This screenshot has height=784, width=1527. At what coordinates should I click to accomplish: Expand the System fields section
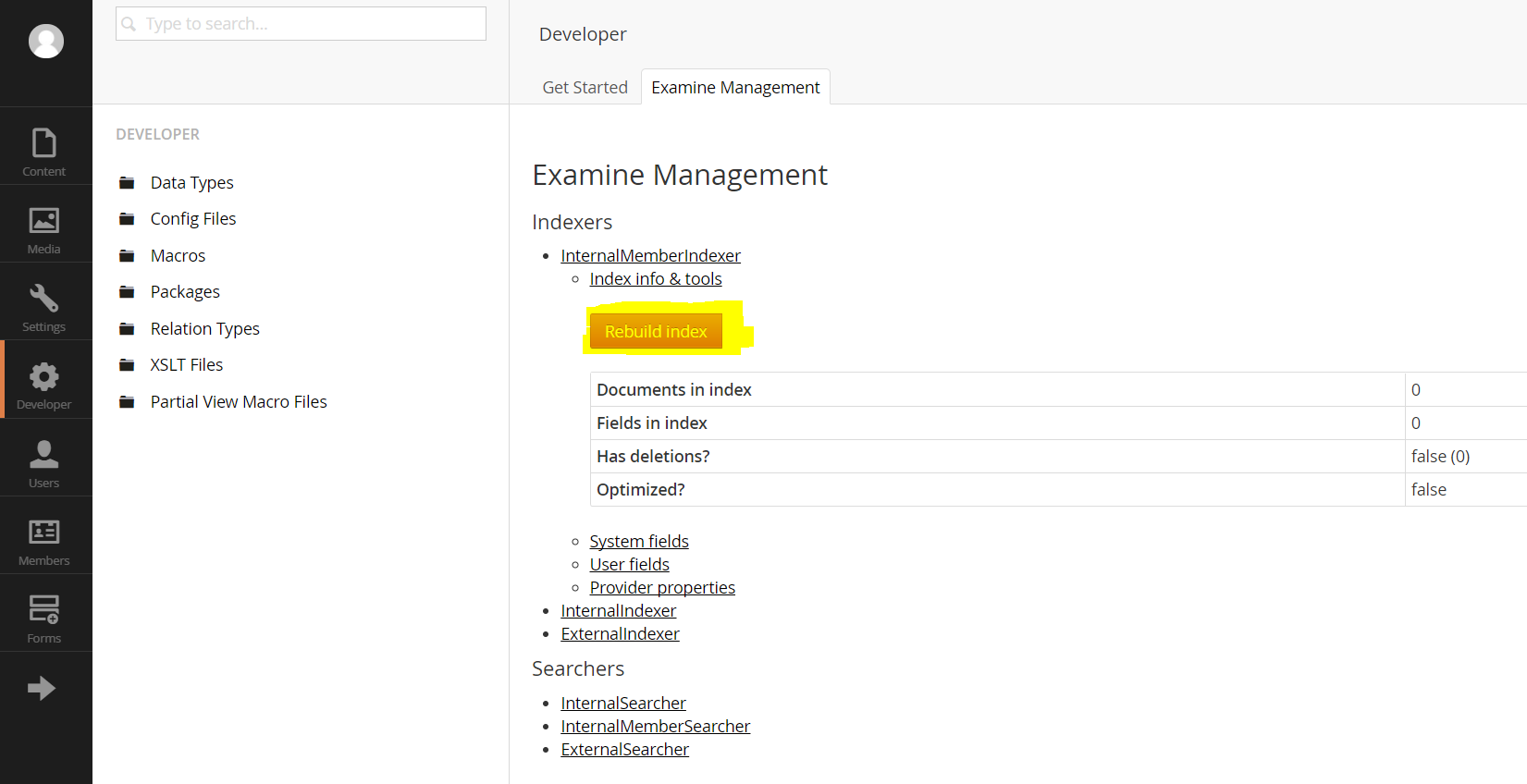point(639,542)
